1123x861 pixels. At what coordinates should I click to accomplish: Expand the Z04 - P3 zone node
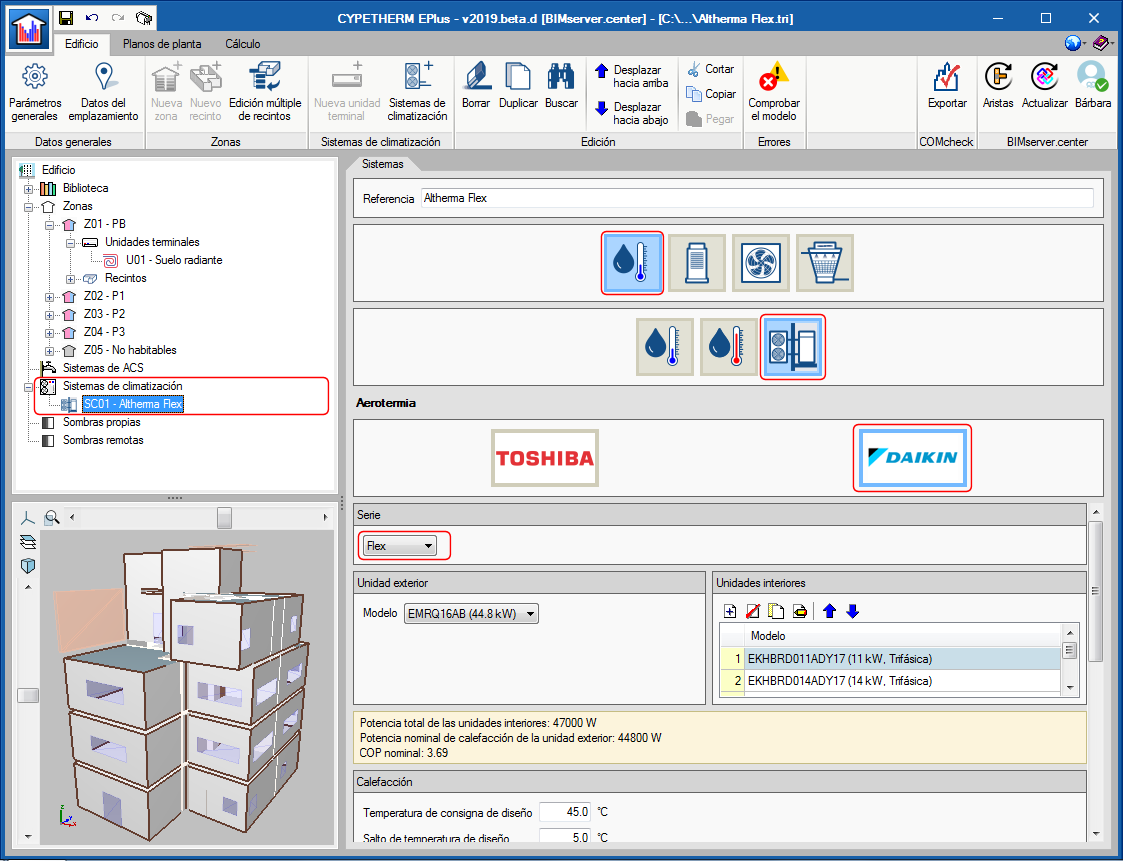pyautogui.click(x=49, y=333)
